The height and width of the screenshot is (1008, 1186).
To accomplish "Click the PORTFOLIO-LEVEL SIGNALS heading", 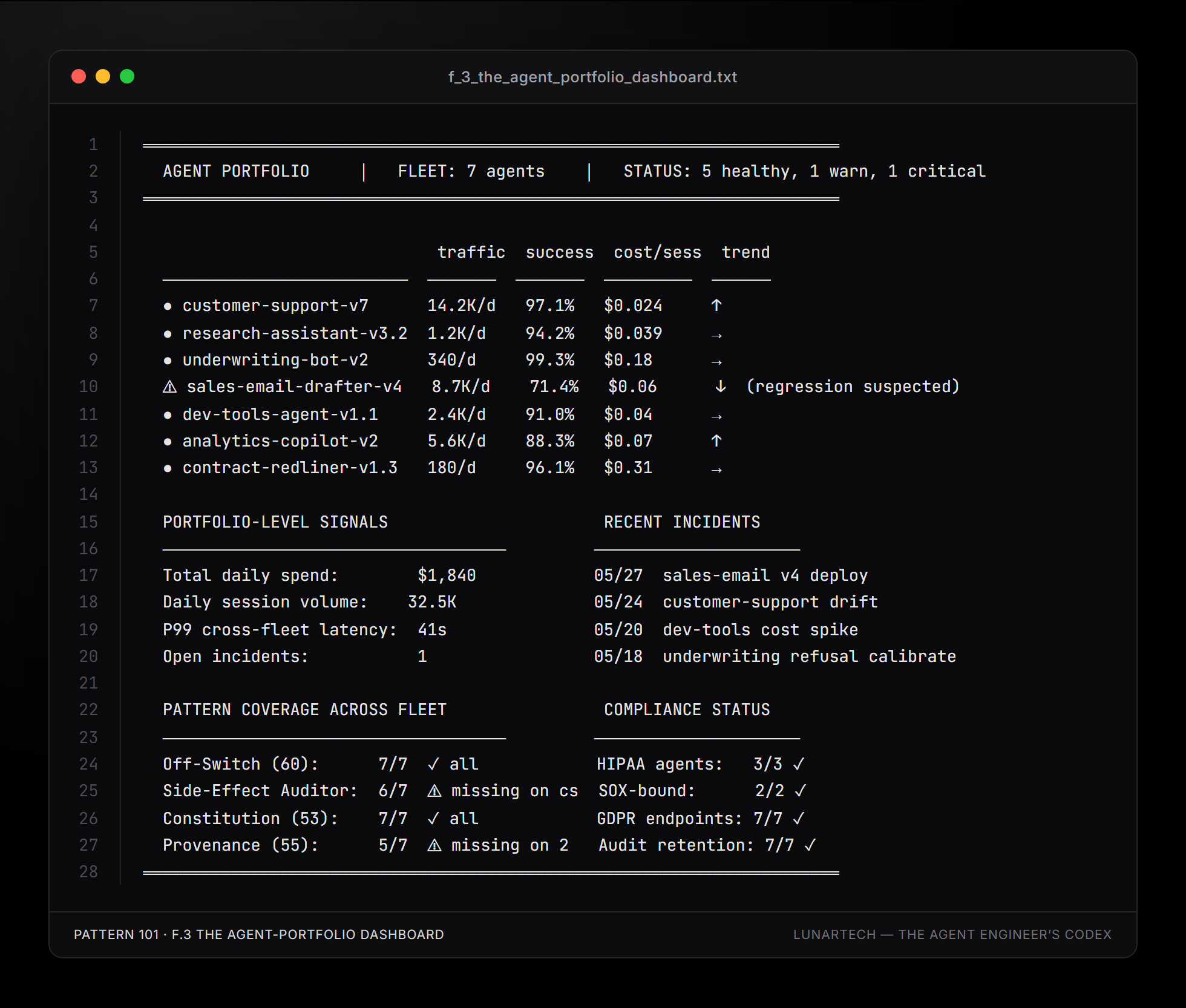I will tap(275, 522).
